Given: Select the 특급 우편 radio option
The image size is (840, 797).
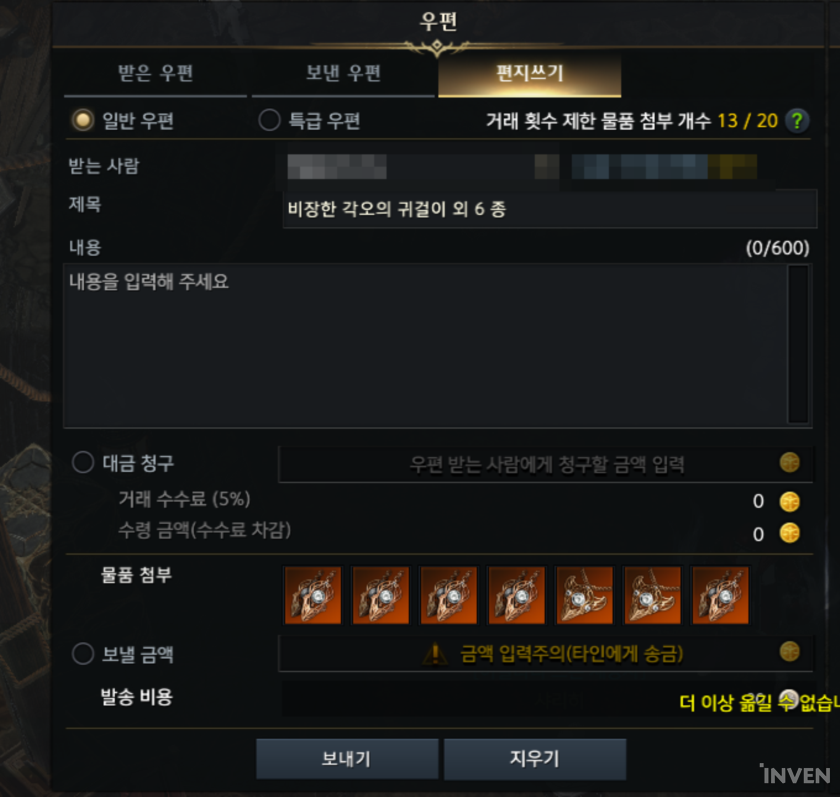Looking at the screenshot, I should (269, 120).
